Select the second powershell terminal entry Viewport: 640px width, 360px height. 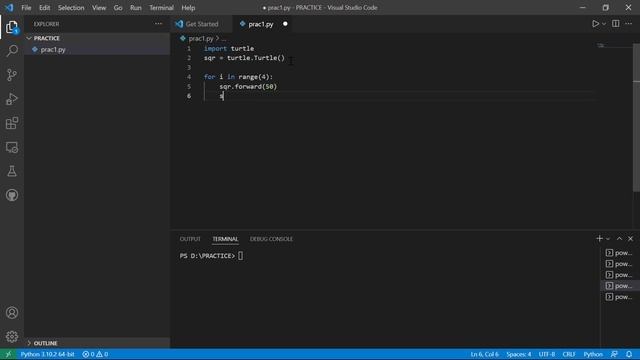619,264
